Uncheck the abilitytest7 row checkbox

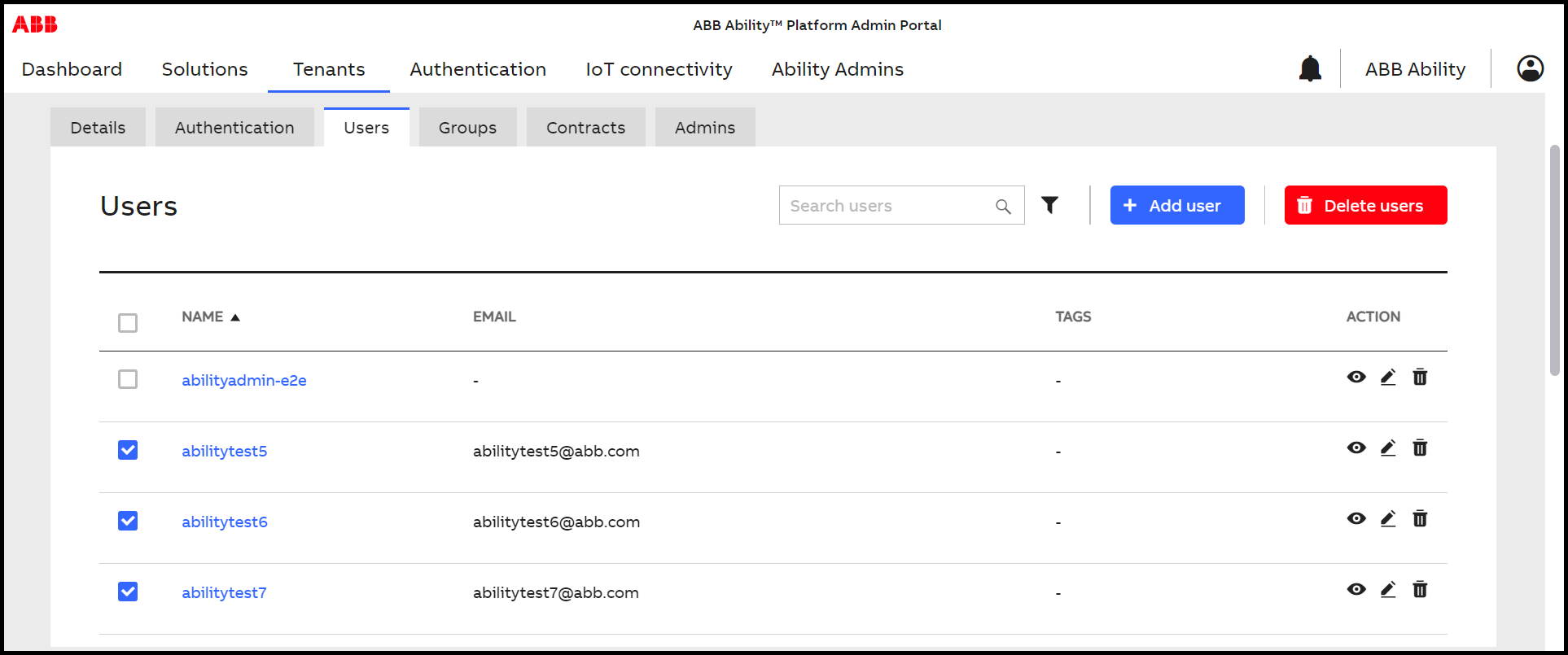tap(128, 592)
